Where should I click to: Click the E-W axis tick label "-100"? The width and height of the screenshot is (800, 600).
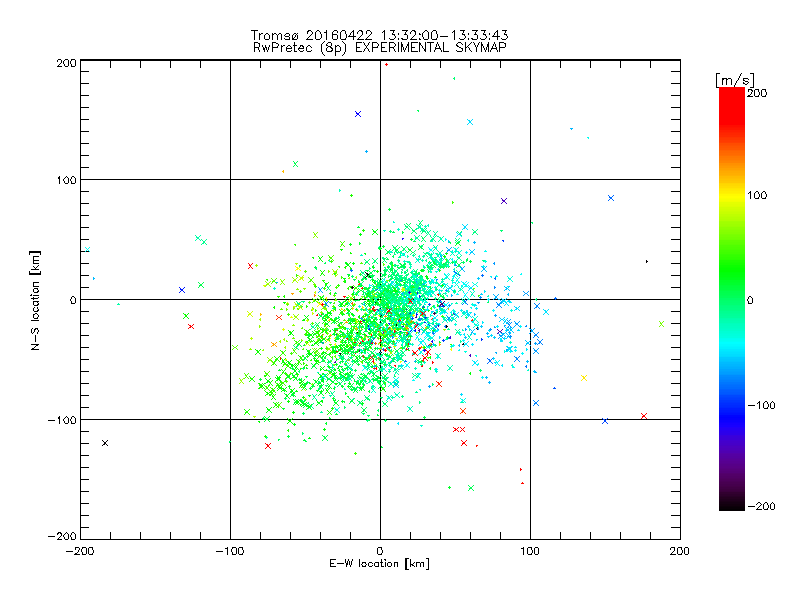click(x=230, y=551)
